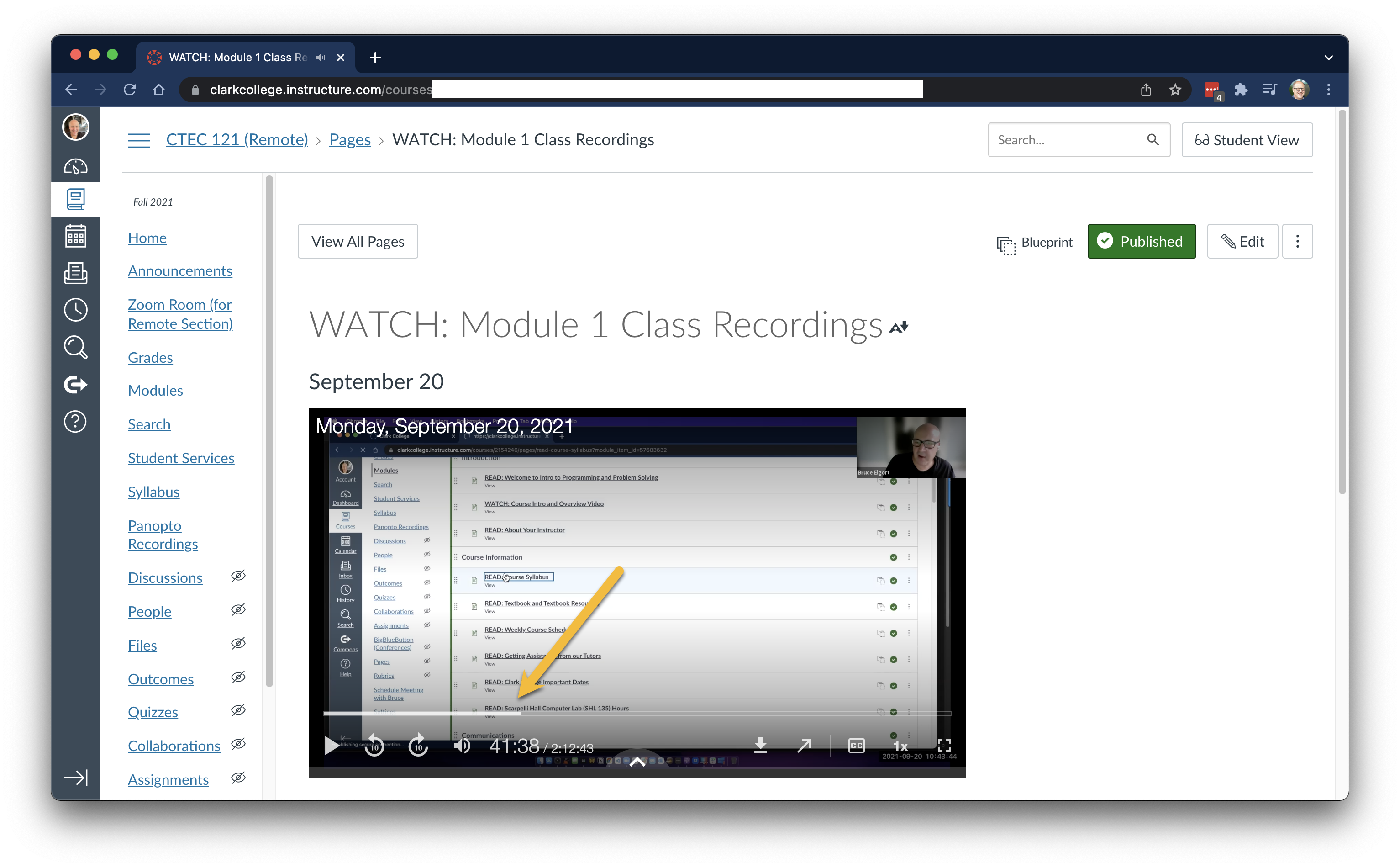Image resolution: width=1400 pixels, height=868 pixels.
Task: Open the Calendar icon in global nav
Action: click(75, 236)
